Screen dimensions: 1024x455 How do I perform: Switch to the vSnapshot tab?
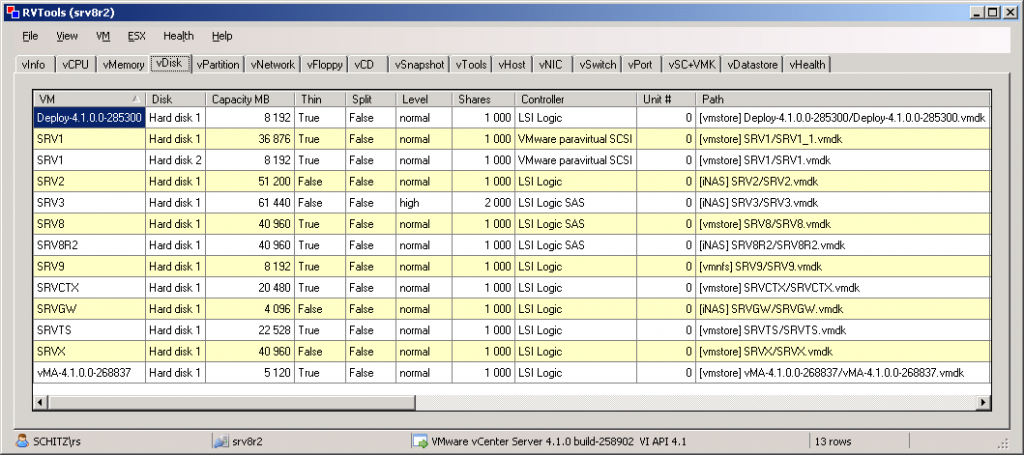420,65
